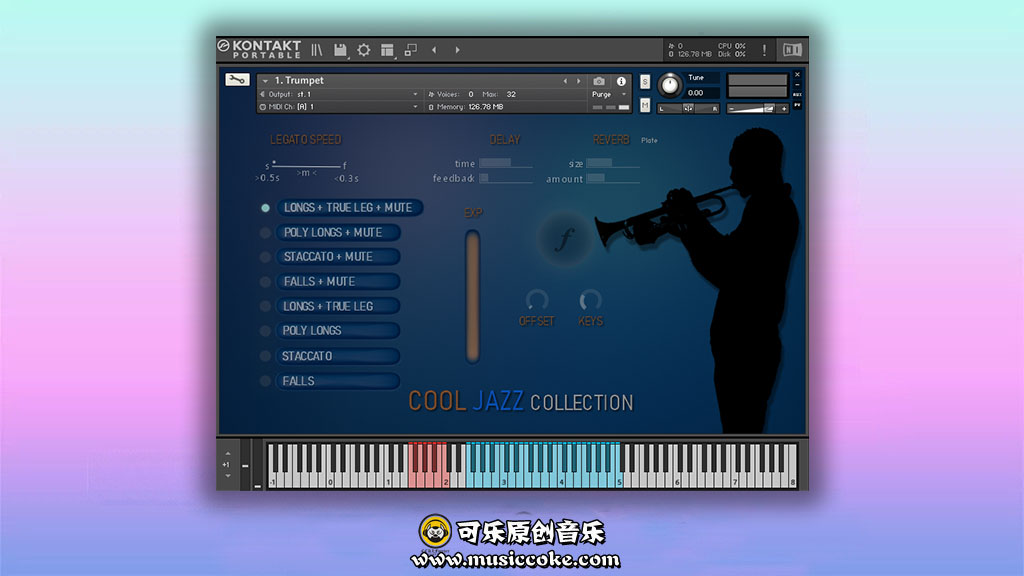
Task: Click the STACCATO + MUTE button
Action: [x=338, y=257]
